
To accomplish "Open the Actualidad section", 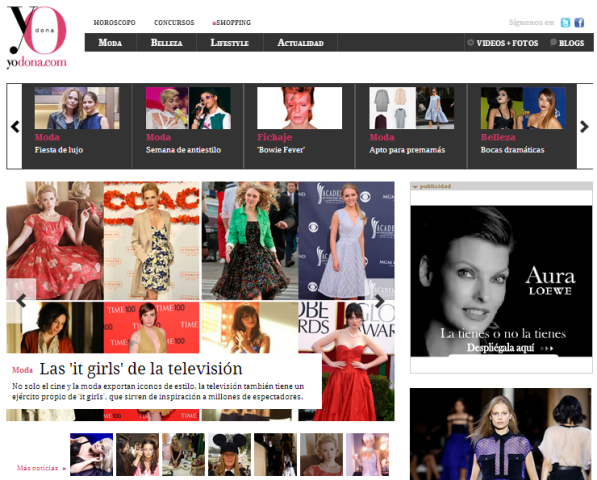I will 300,43.
